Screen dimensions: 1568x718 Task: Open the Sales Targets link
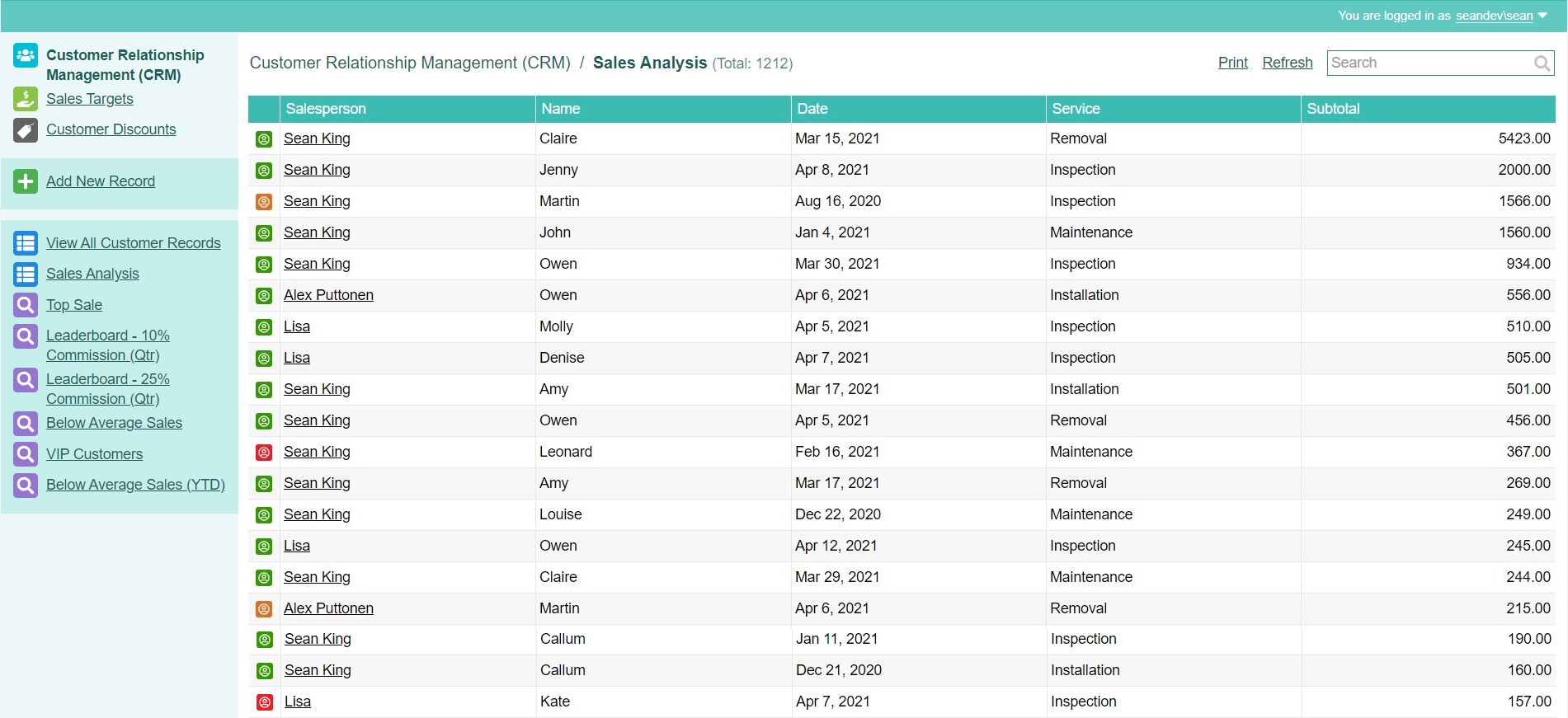click(90, 99)
